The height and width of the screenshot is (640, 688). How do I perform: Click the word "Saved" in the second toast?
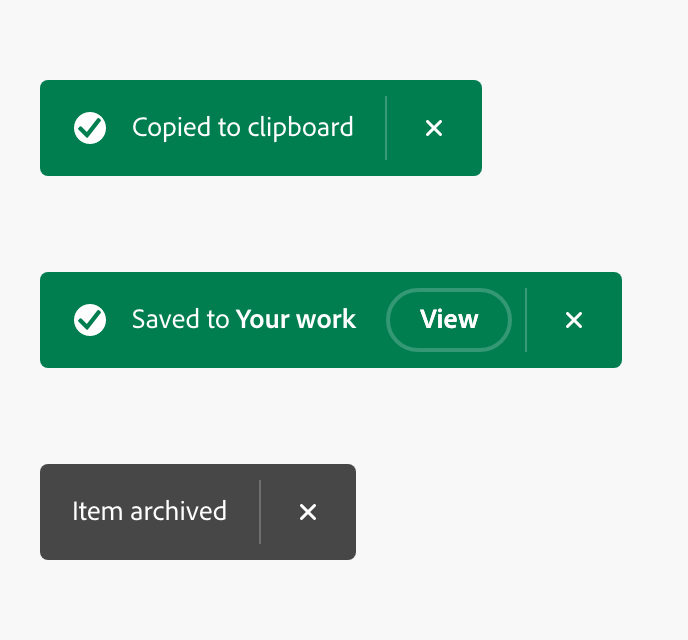point(166,320)
